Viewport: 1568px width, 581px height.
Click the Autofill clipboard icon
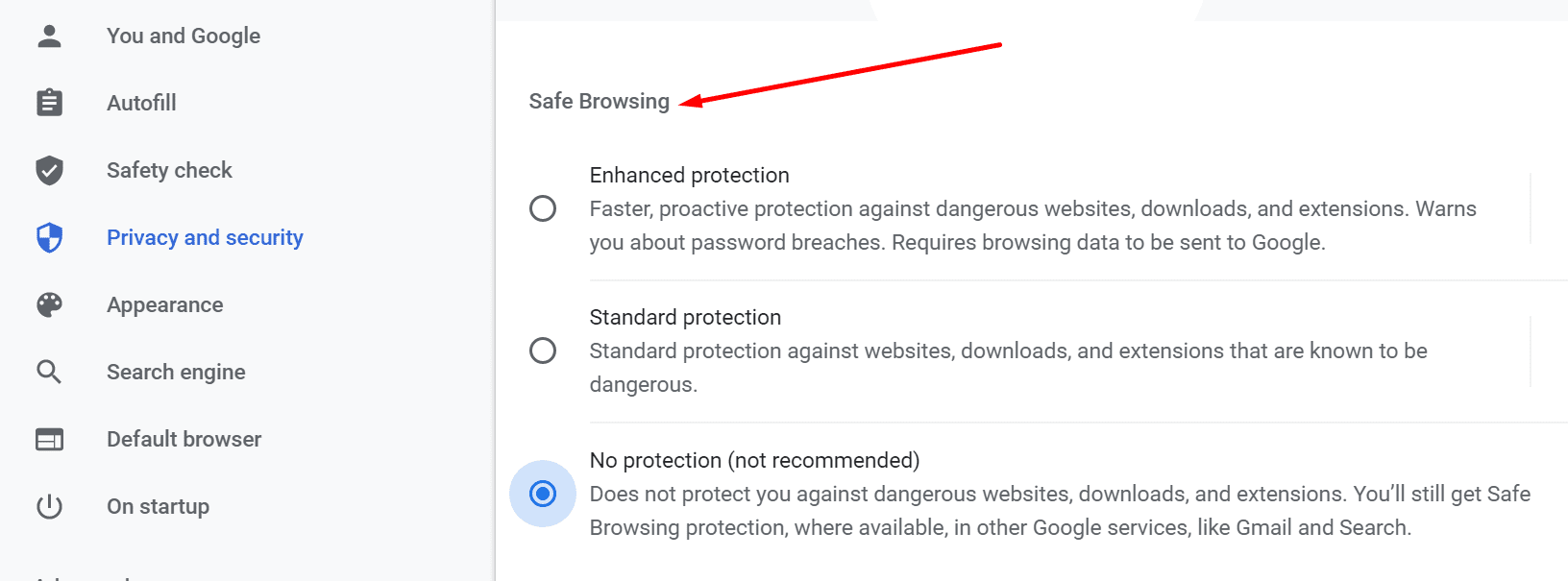(x=49, y=103)
